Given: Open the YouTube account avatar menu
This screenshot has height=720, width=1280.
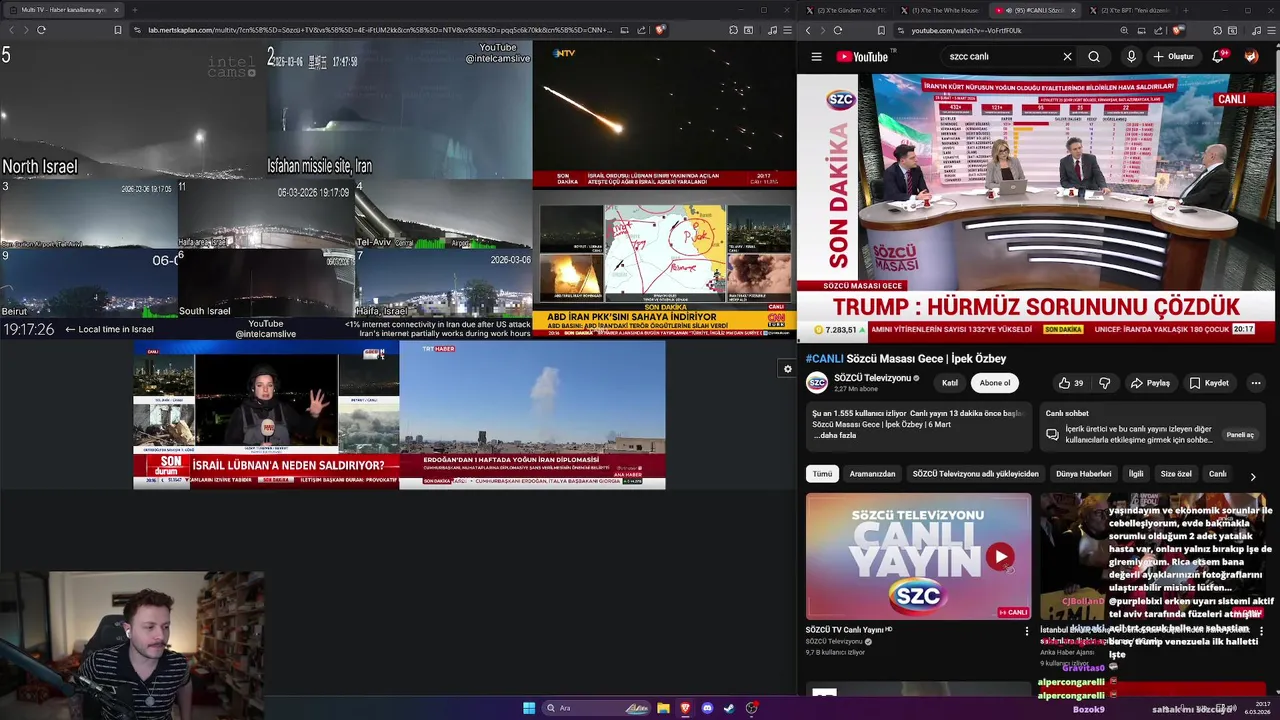Looking at the screenshot, I should click(x=1251, y=57).
